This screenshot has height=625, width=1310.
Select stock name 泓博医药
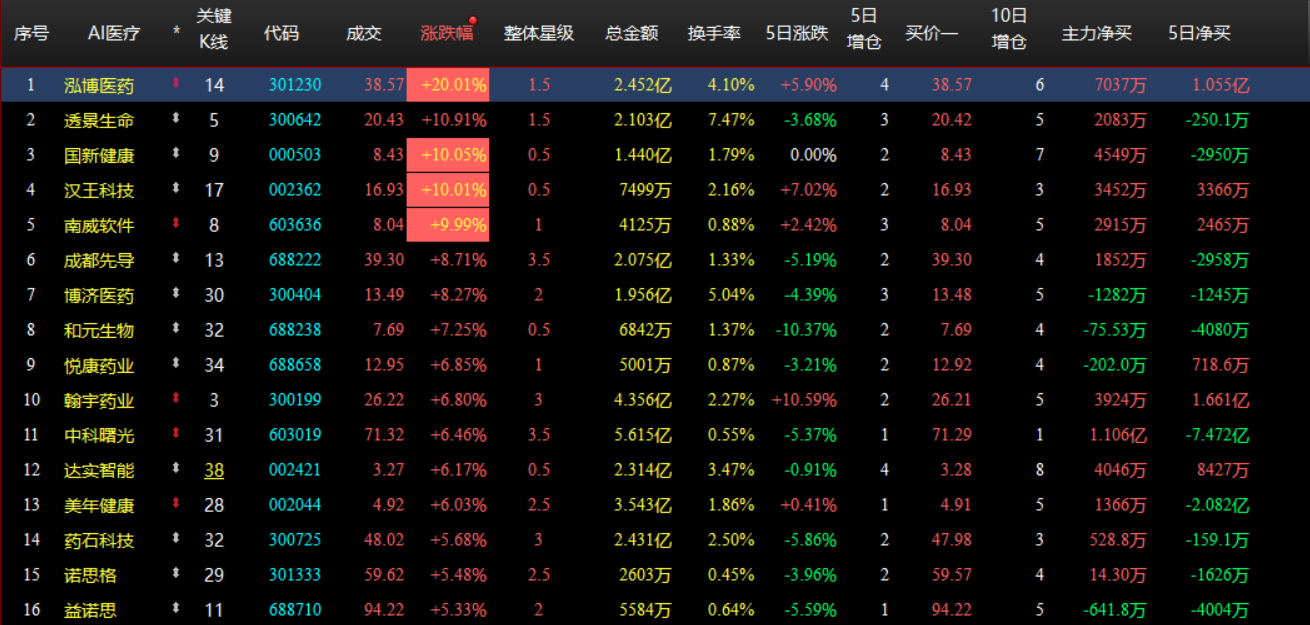click(x=98, y=85)
